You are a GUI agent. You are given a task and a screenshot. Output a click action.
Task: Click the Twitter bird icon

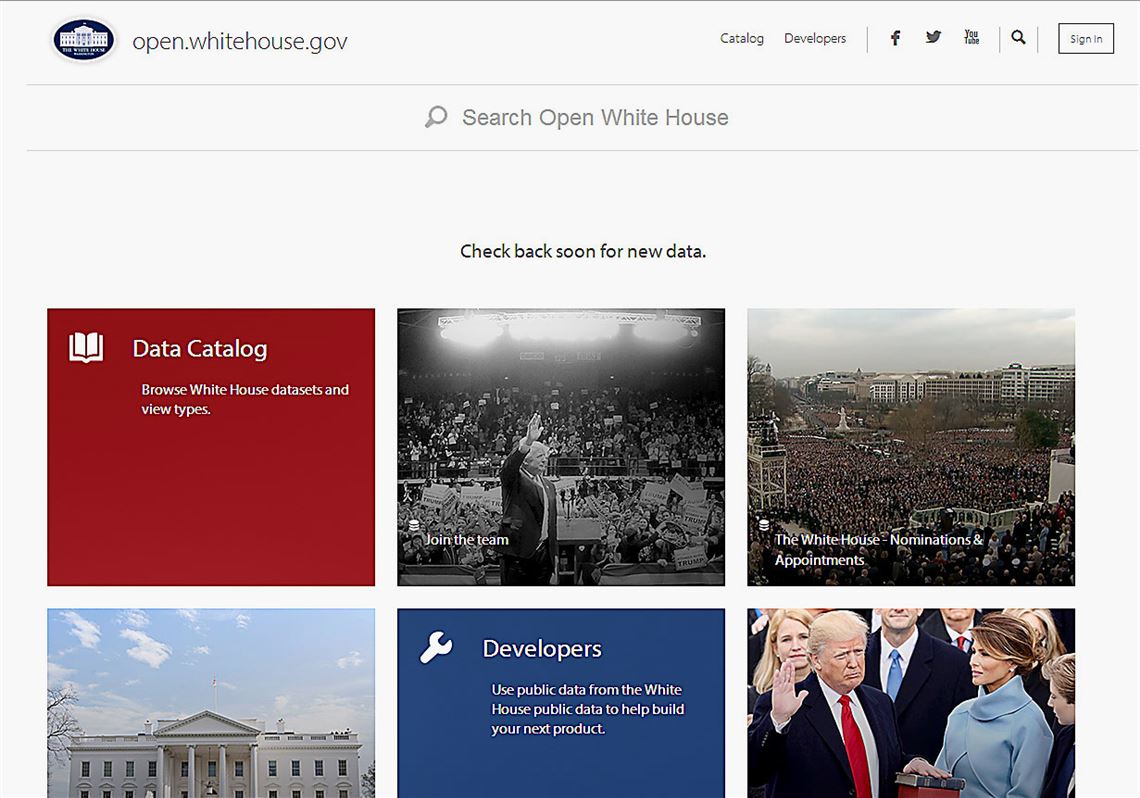pos(933,37)
